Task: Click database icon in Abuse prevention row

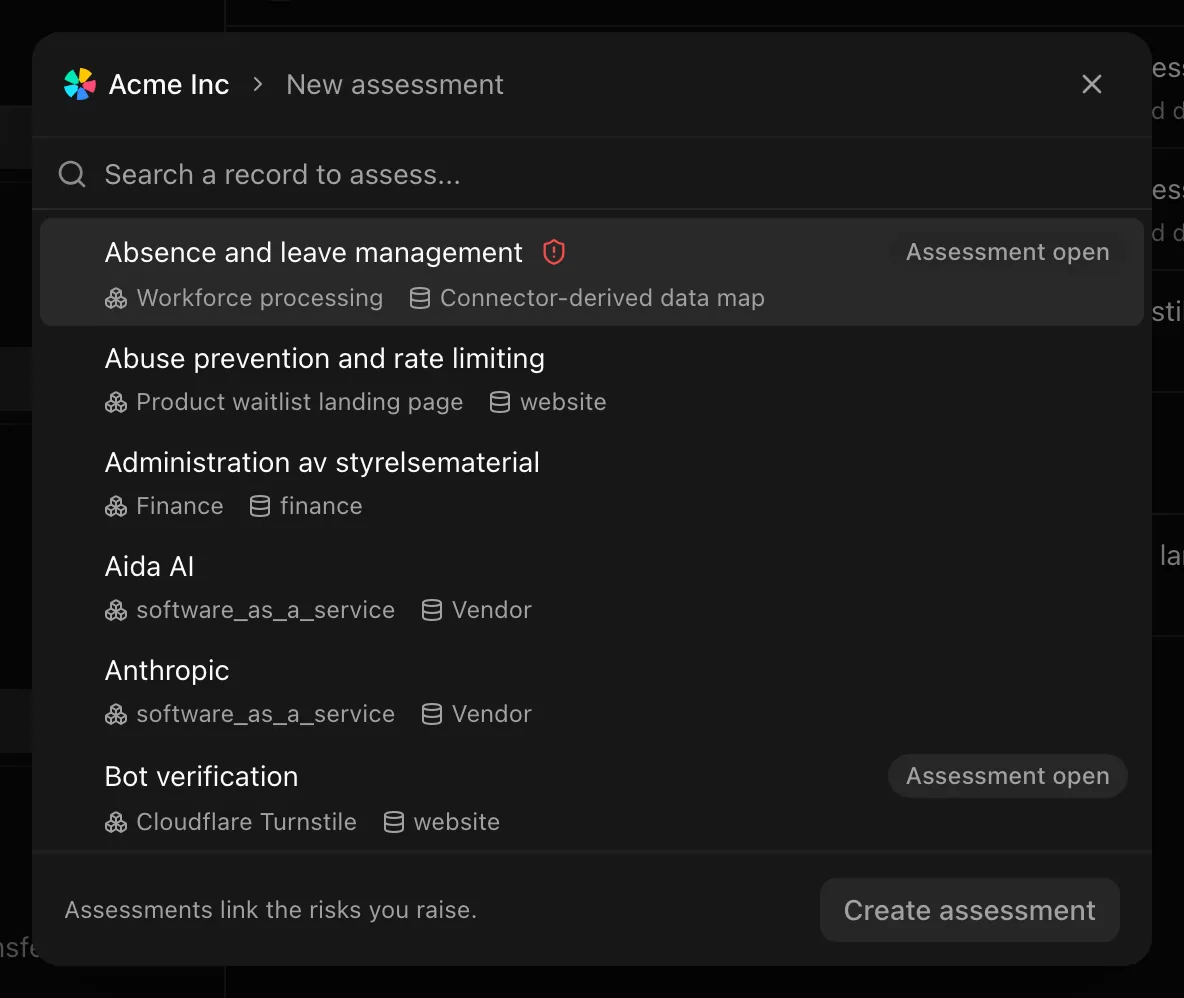Action: [x=500, y=402]
